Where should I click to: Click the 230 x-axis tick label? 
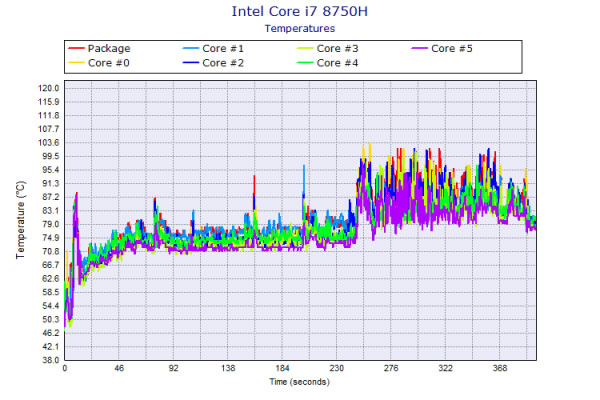coord(337,368)
